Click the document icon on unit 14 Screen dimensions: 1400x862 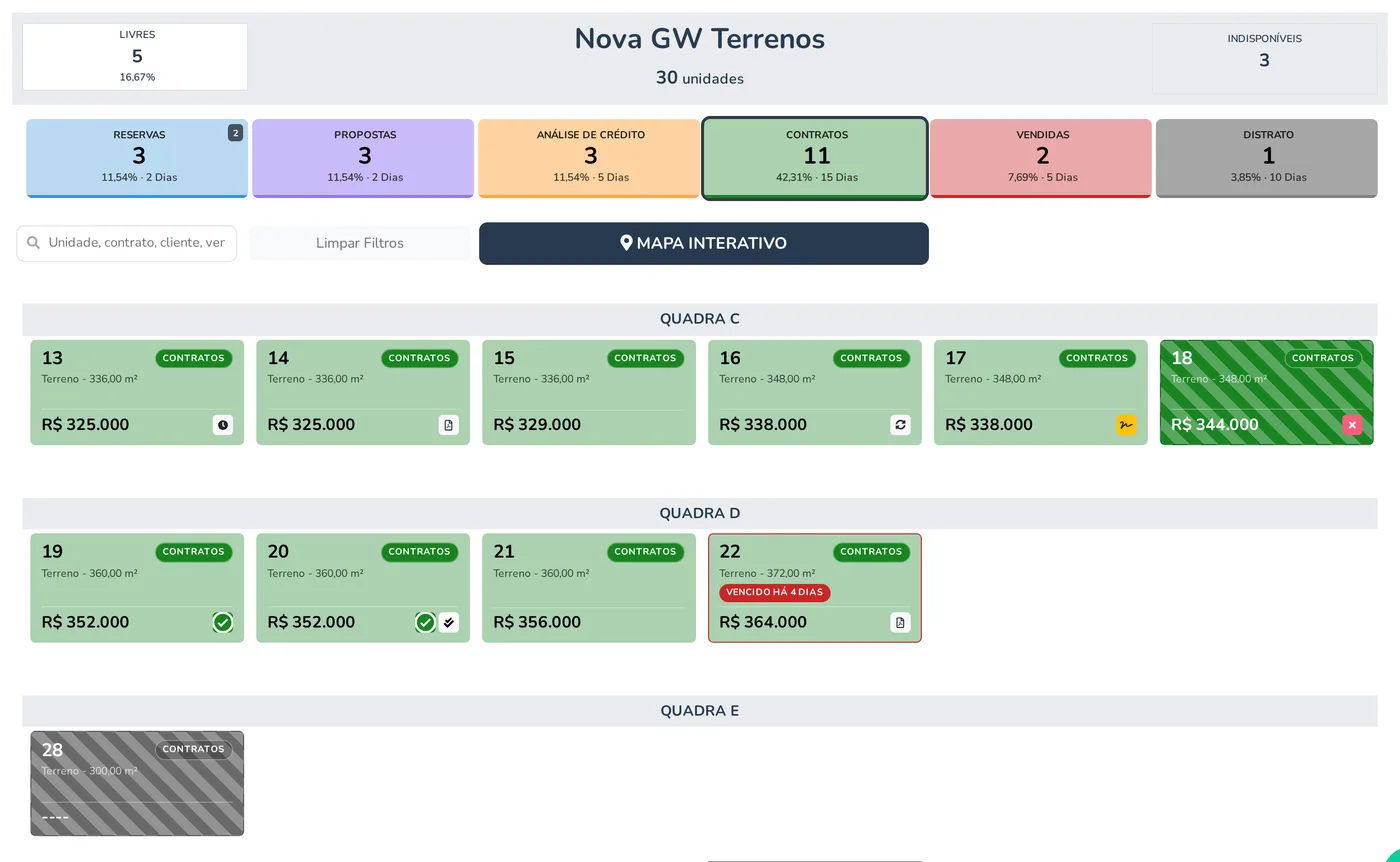pos(449,425)
